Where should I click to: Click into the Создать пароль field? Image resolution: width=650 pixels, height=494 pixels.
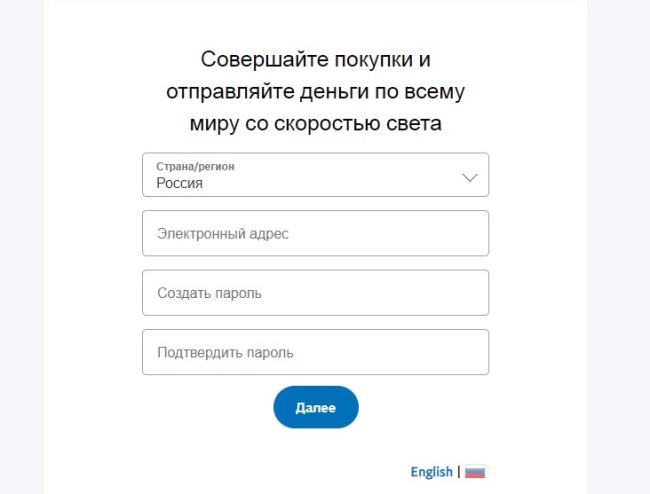(x=315, y=293)
